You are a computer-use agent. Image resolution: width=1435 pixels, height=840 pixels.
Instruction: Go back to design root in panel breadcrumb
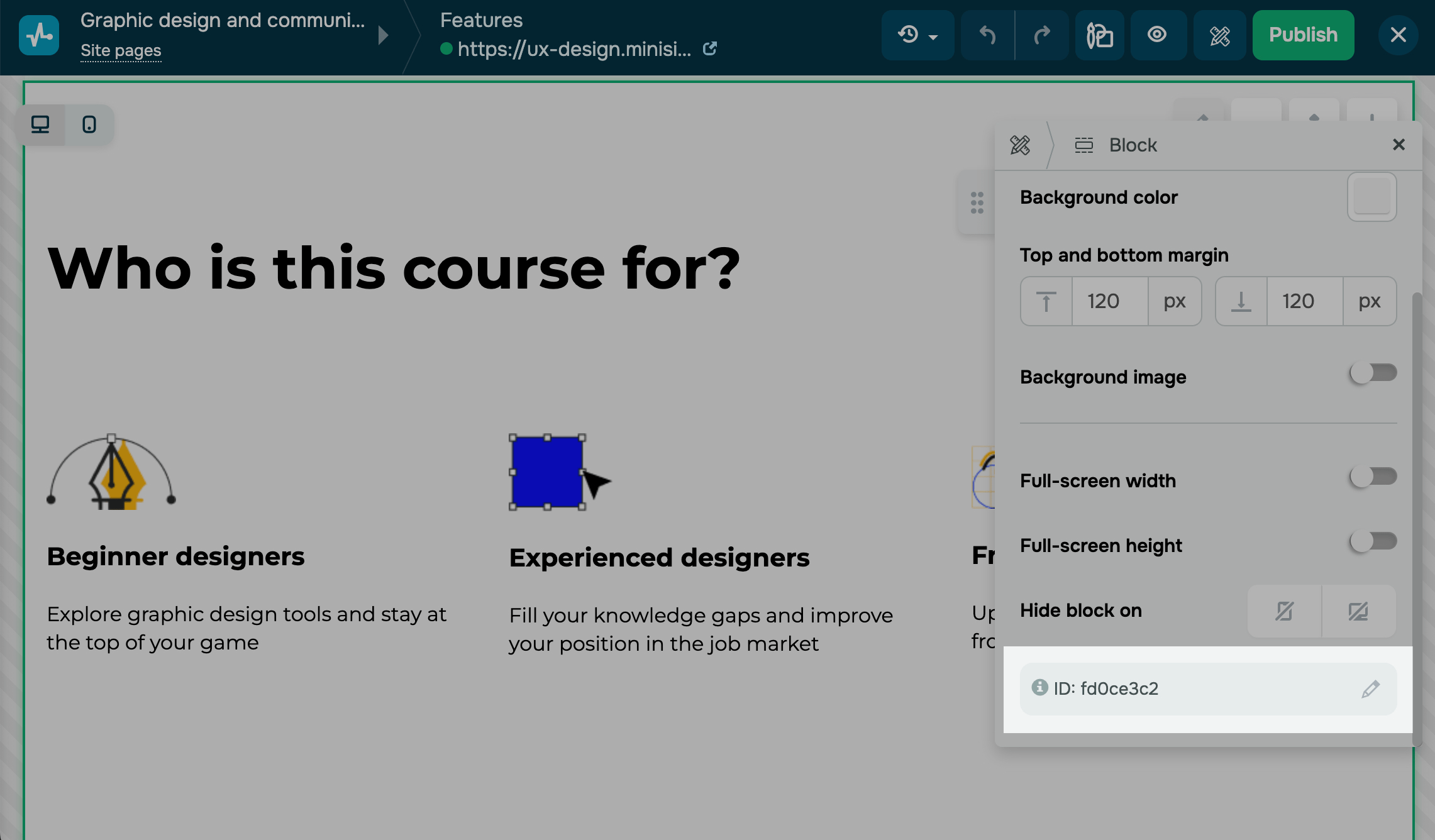1020,145
